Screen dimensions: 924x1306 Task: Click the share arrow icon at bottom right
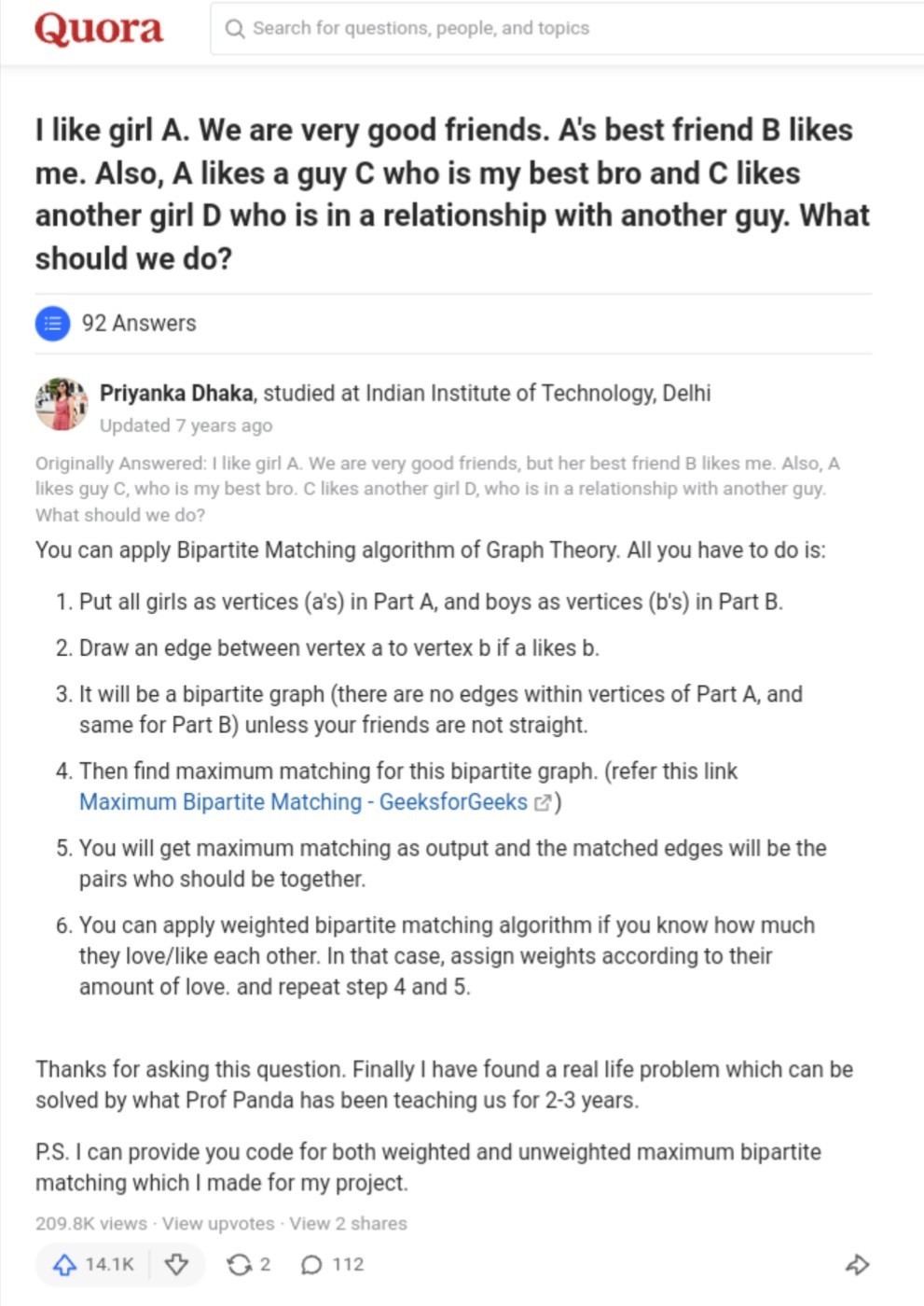coord(857,1265)
